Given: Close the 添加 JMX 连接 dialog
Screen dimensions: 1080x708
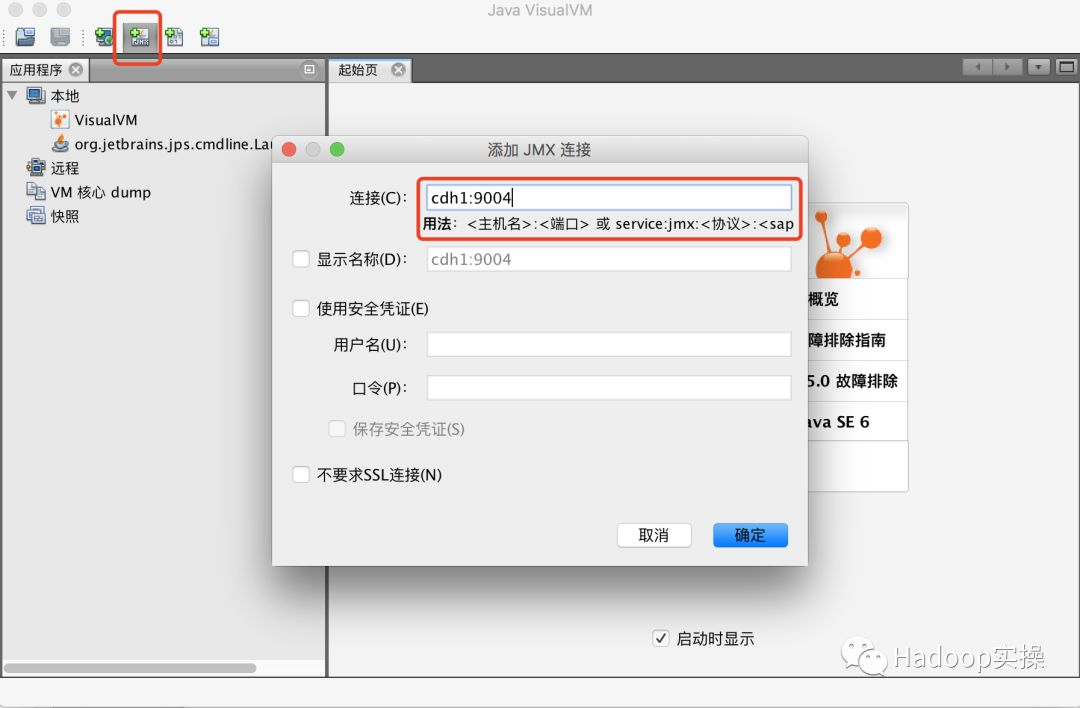Looking at the screenshot, I should pos(289,149).
